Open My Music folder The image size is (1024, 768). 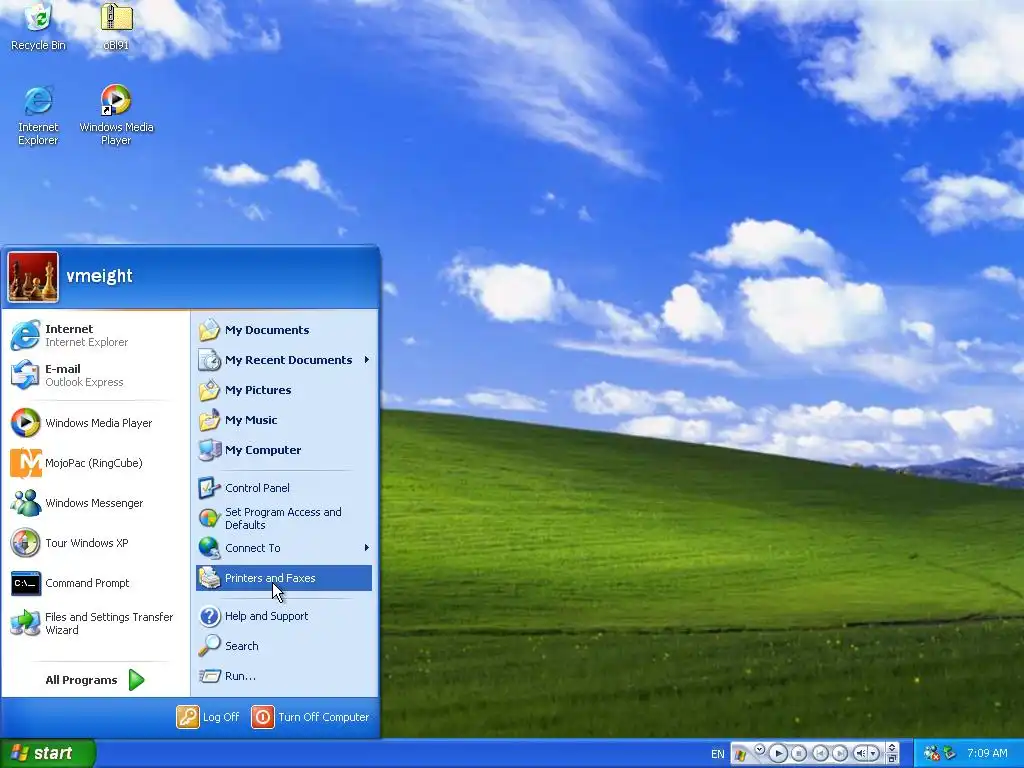click(x=284, y=420)
